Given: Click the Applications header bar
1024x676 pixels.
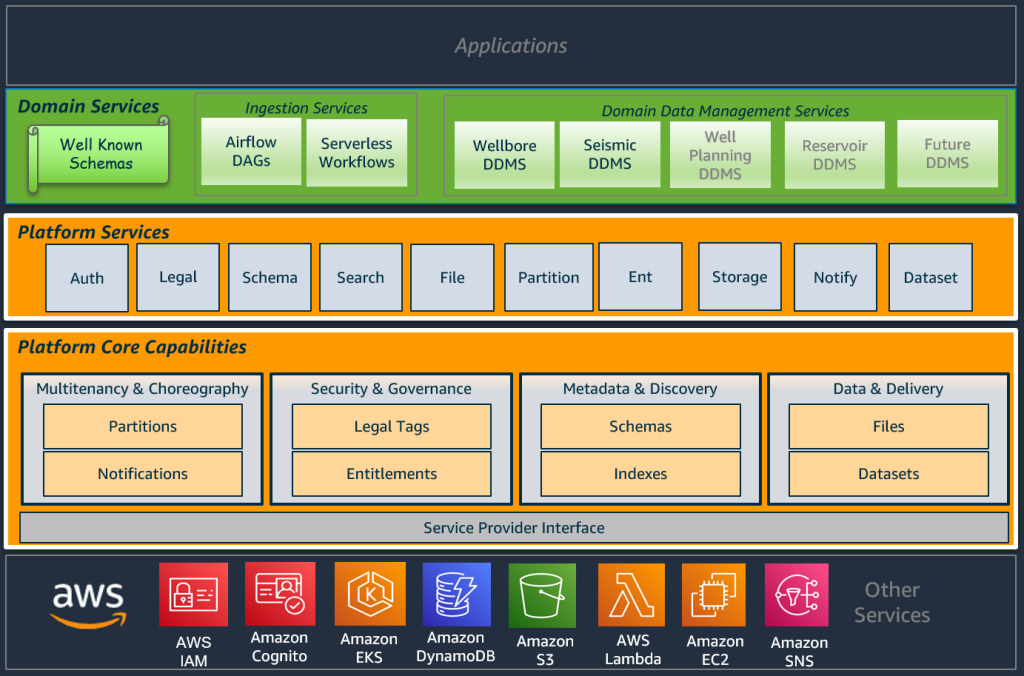Looking at the screenshot, I should pos(511,45).
